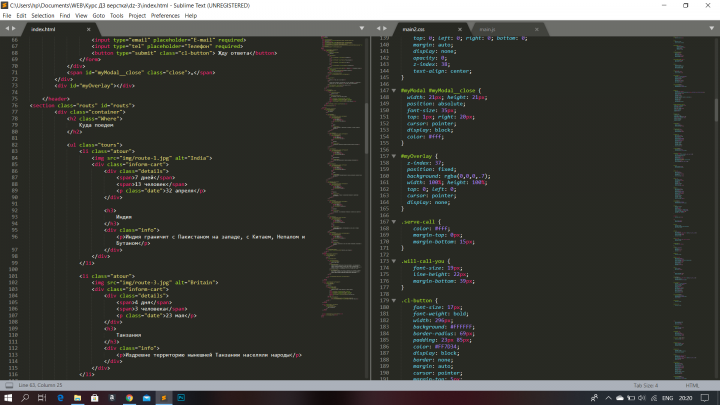Change syntax via HTML status label
This screenshot has width=720, height=405.
(x=692, y=385)
